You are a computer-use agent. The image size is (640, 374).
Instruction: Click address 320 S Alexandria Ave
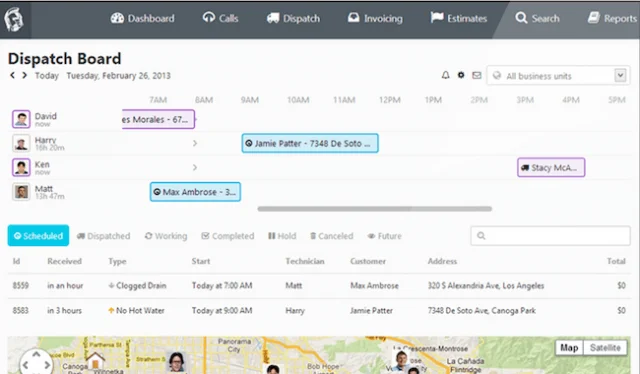[486, 285]
